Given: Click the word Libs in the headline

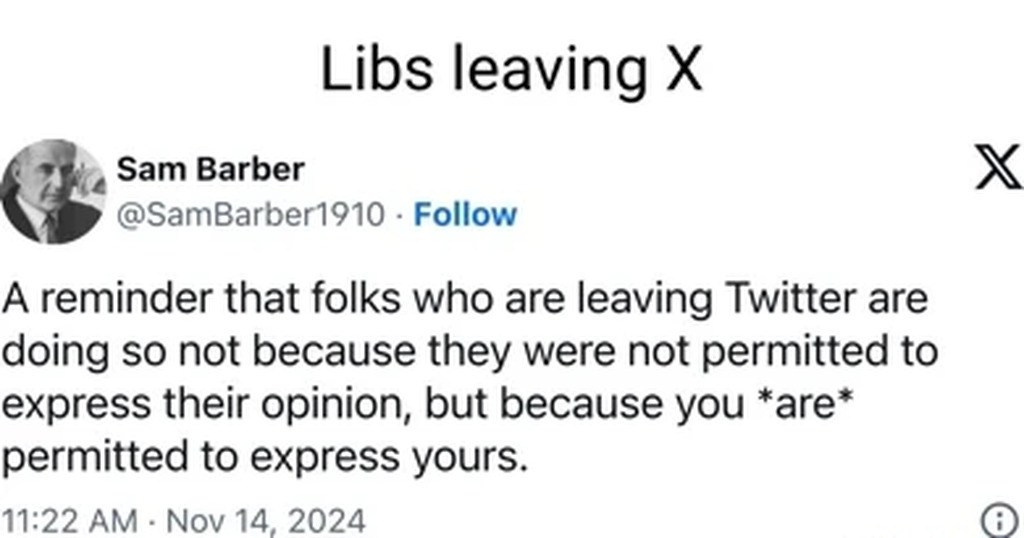Looking at the screenshot, I should tap(377, 69).
